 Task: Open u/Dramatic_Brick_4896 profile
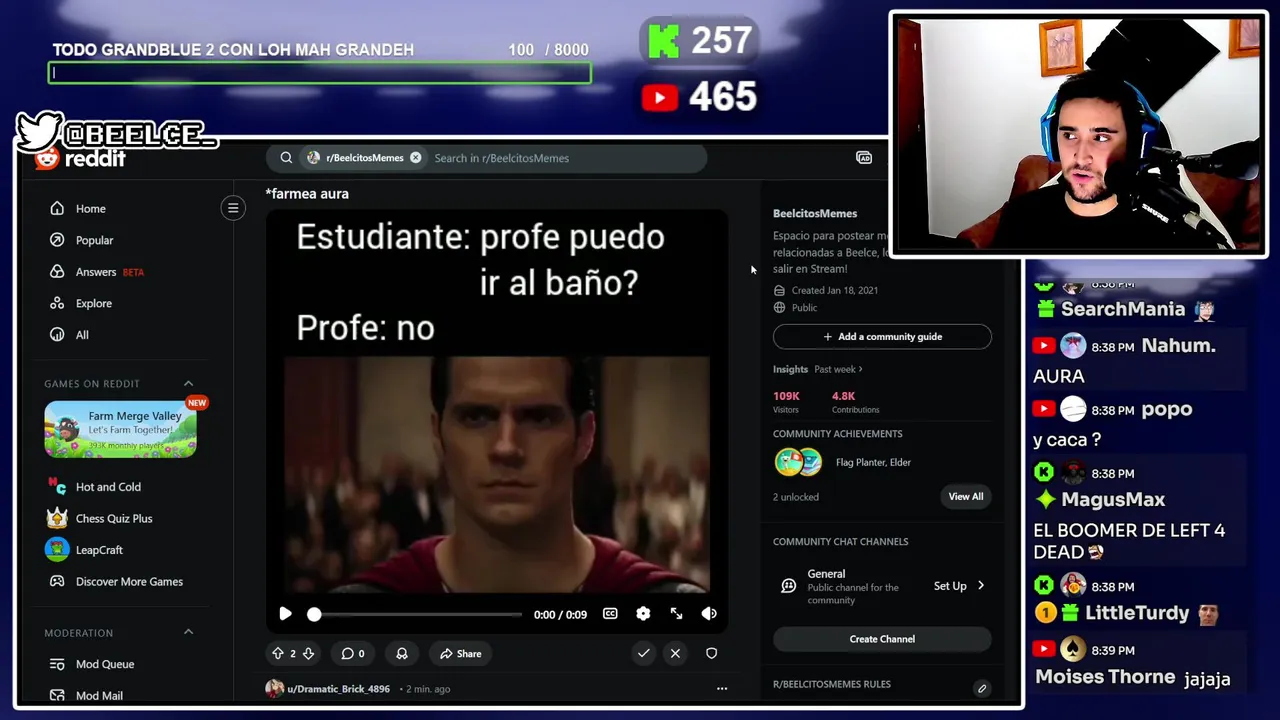click(x=338, y=689)
